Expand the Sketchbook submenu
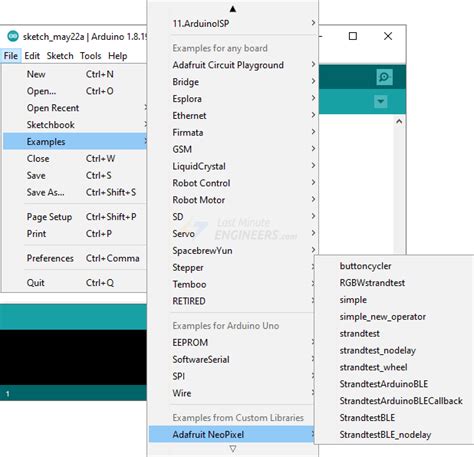 point(75,125)
